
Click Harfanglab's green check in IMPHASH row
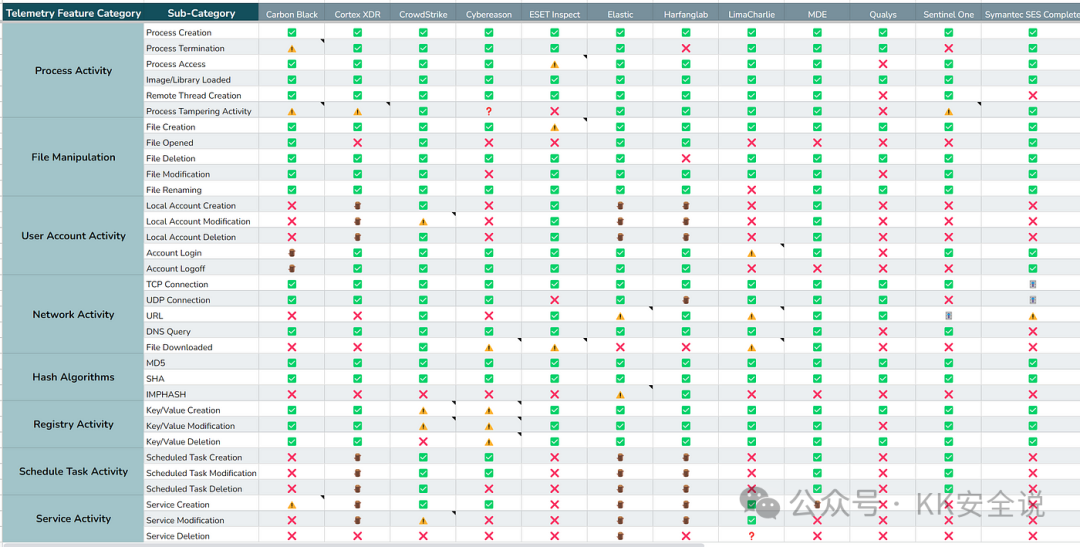(x=686, y=395)
